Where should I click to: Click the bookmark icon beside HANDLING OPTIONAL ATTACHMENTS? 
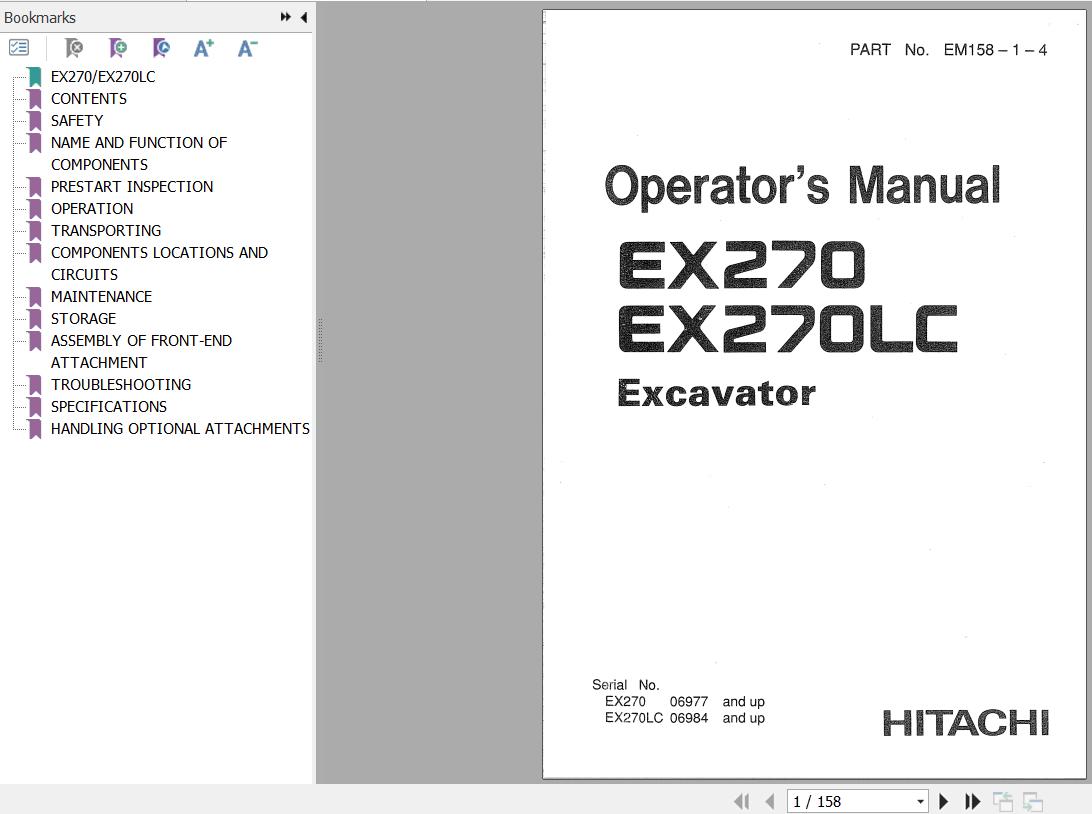pos(35,429)
